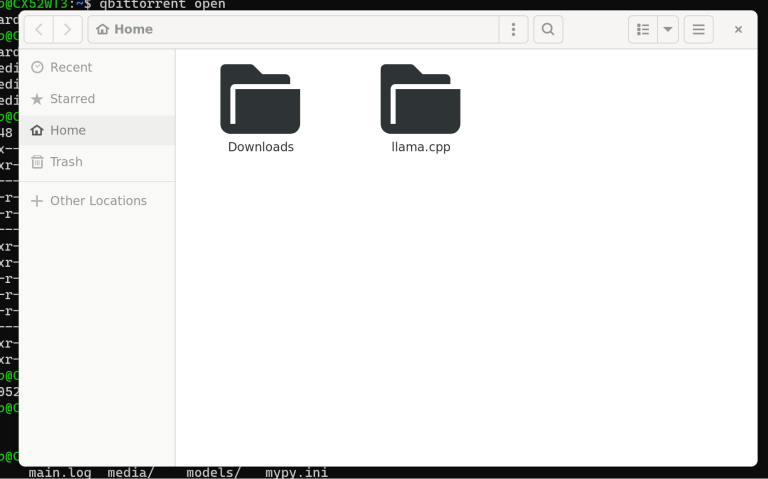Open Starred in the sidebar

pos(97,99)
